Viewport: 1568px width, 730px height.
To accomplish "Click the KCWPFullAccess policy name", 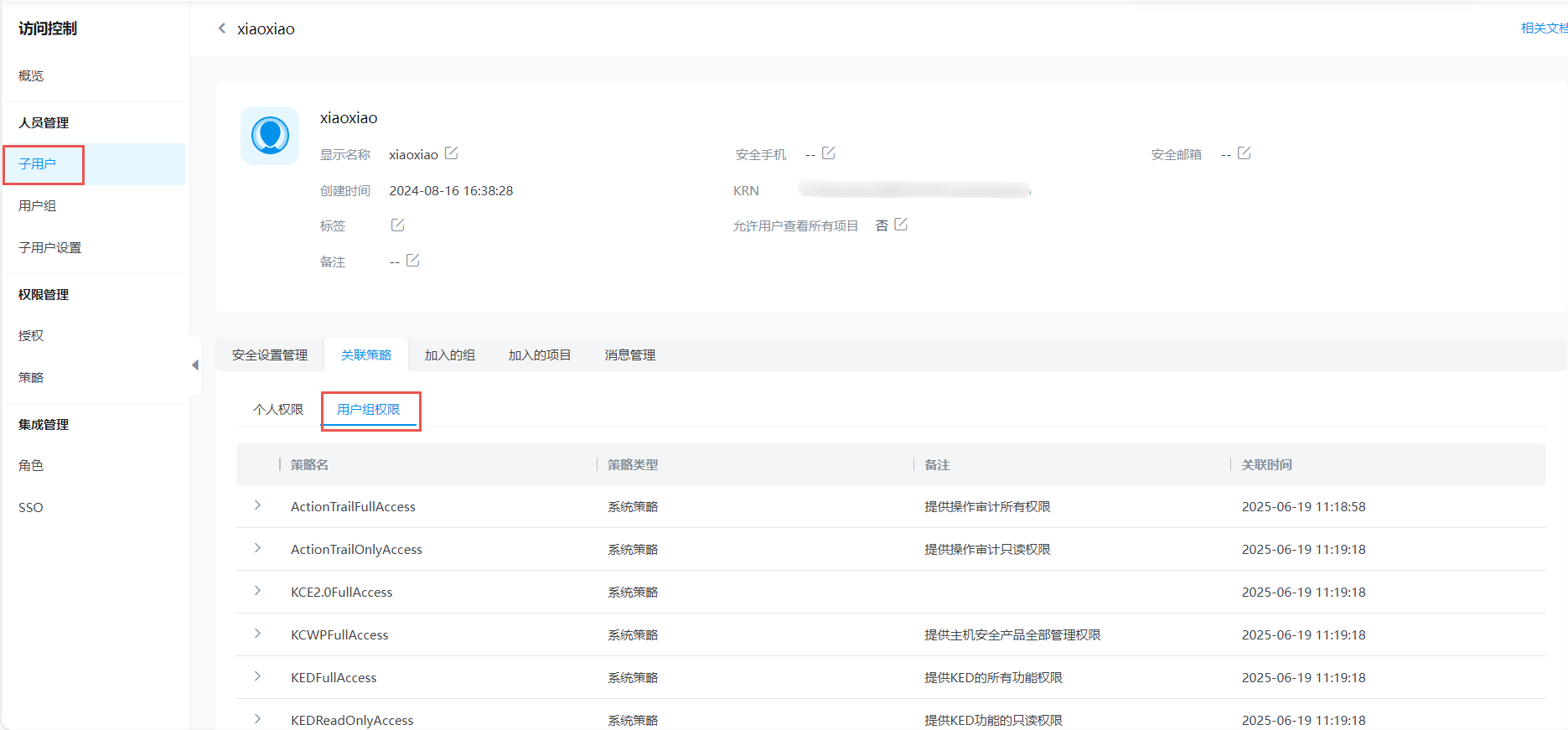I will (339, 635).
